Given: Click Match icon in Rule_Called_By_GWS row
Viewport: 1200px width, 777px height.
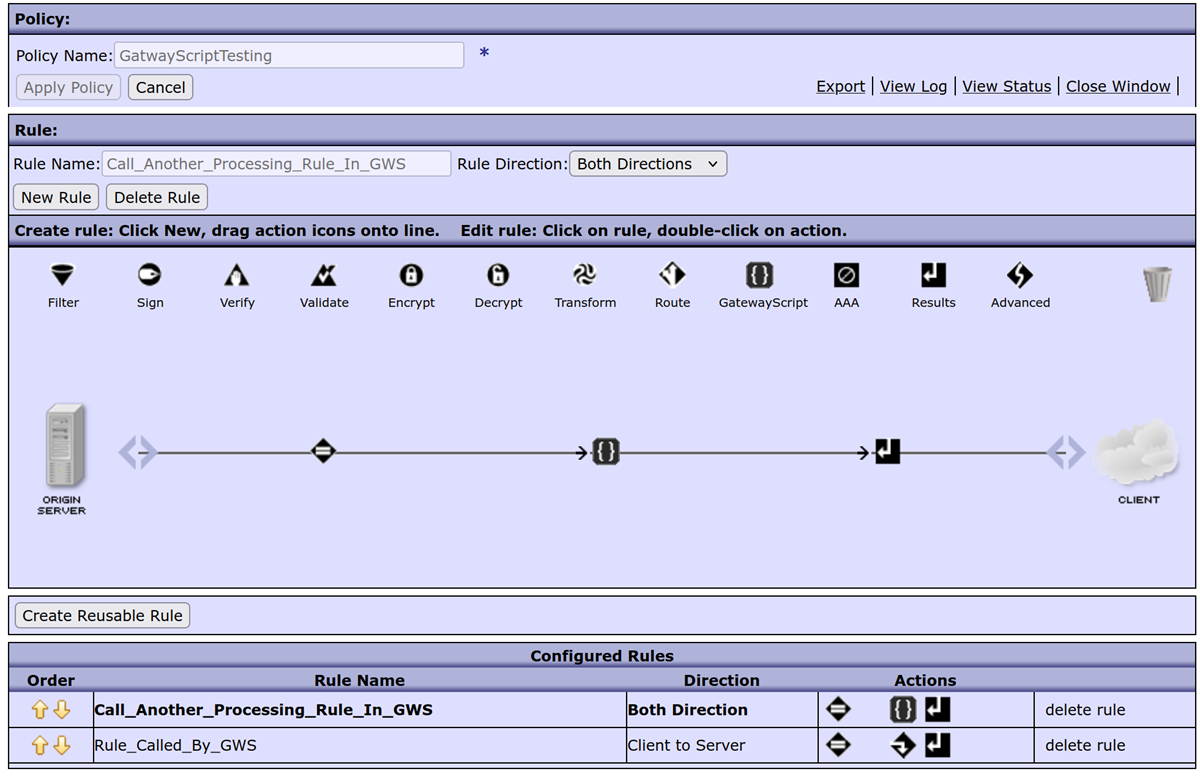Looking at the screenshot, I should click(838, 745).
